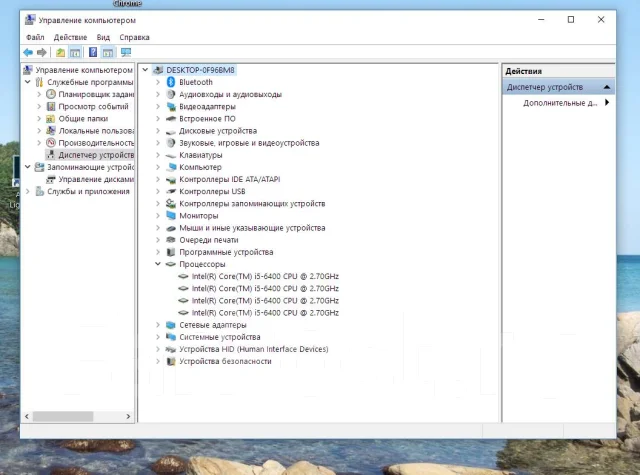Image resolution: width=640 pixels, height=475 pixels.
Task: Click the Forward arrow toolbar icon
Action: point(42,52)
